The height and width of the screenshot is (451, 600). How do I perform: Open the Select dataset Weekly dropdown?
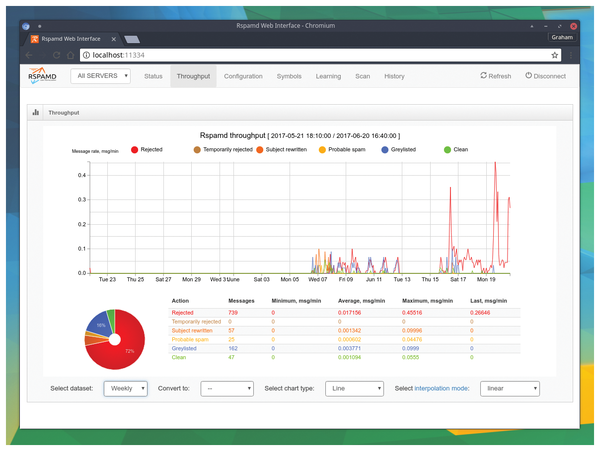(126, 389)
